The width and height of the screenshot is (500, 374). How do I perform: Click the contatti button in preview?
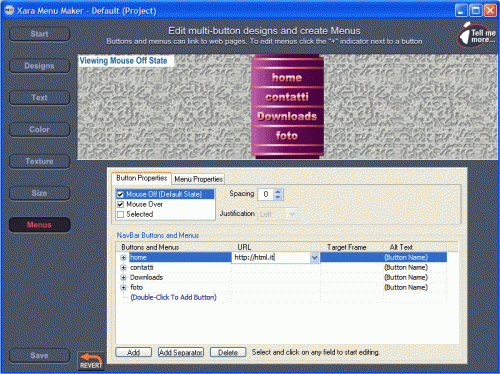pos(287,97)
